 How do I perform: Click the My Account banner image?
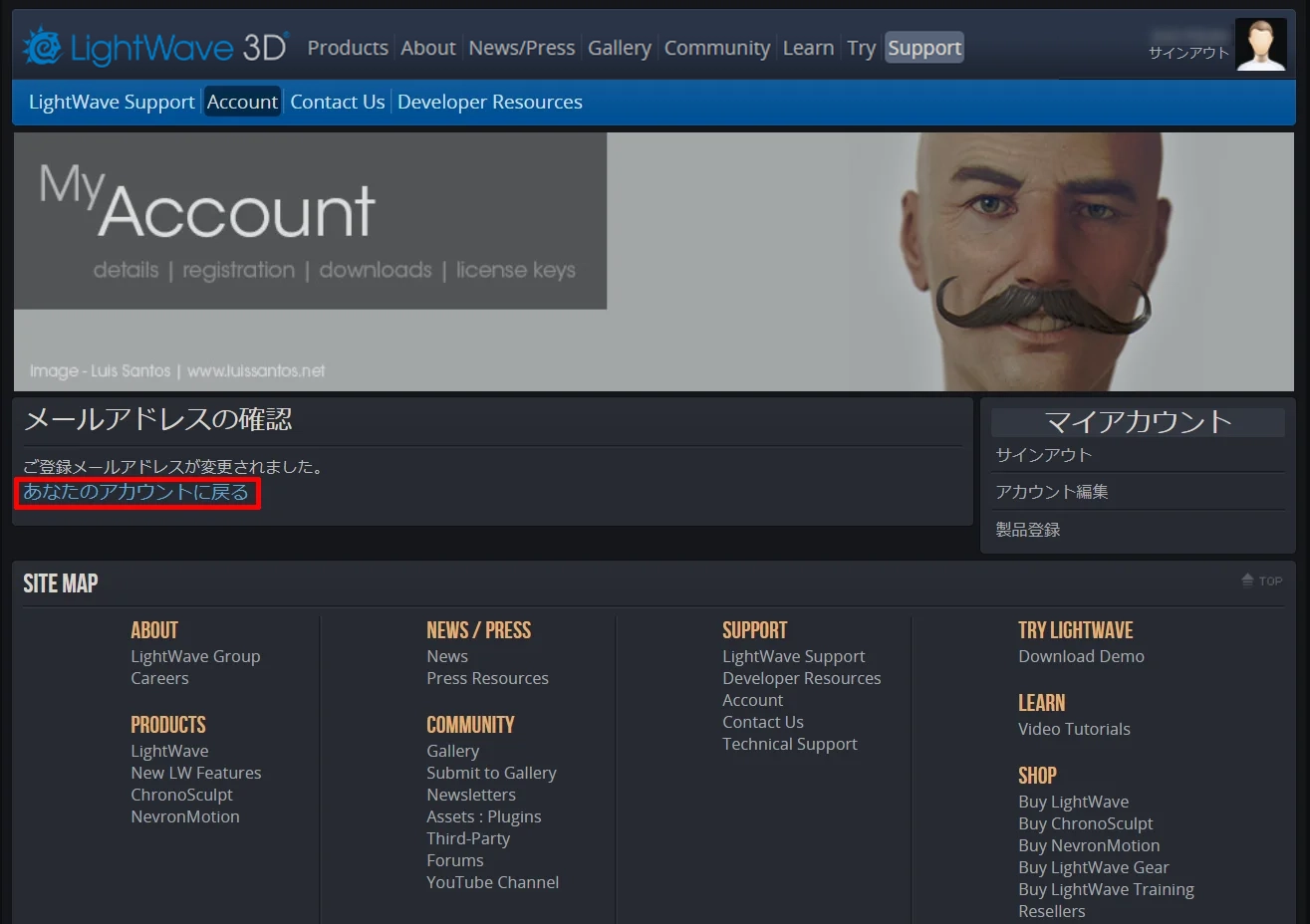click(654, 262)
